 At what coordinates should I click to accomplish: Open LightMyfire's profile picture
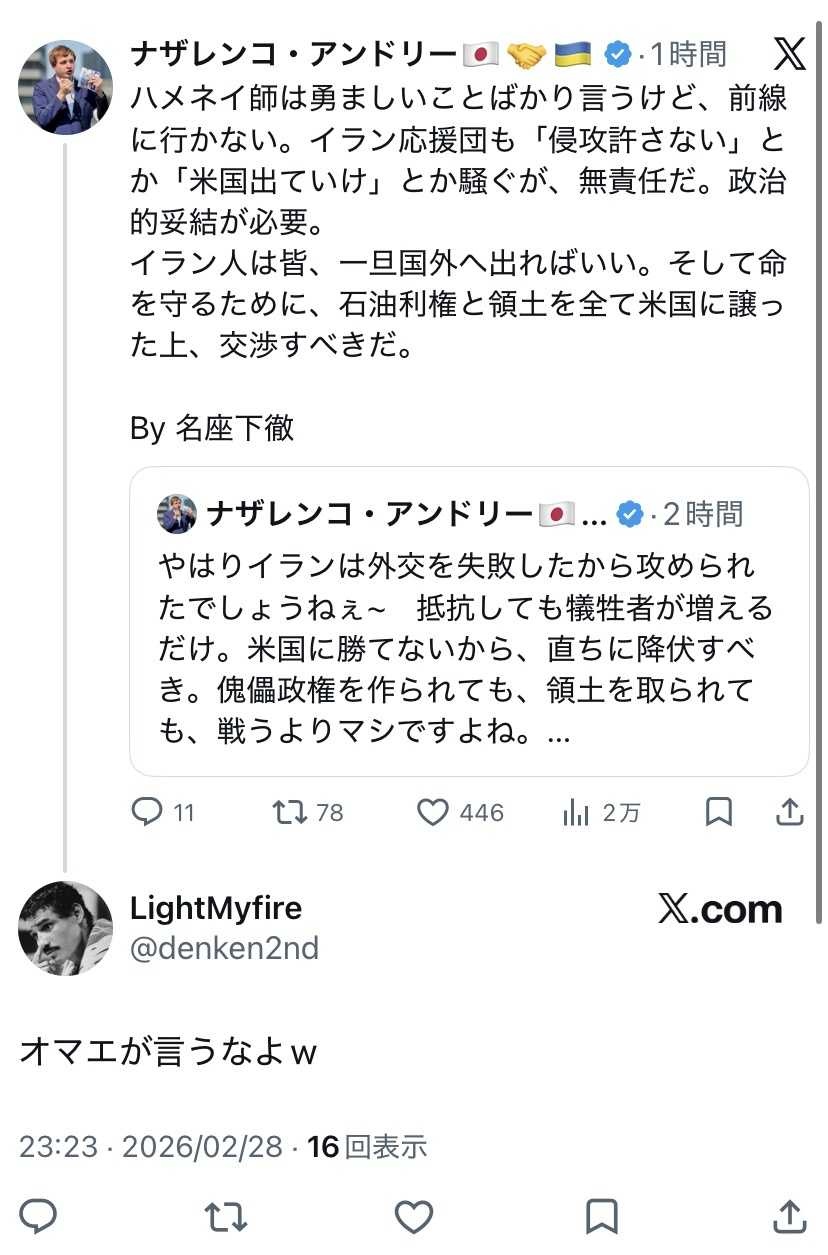click(x=65, y=928)
